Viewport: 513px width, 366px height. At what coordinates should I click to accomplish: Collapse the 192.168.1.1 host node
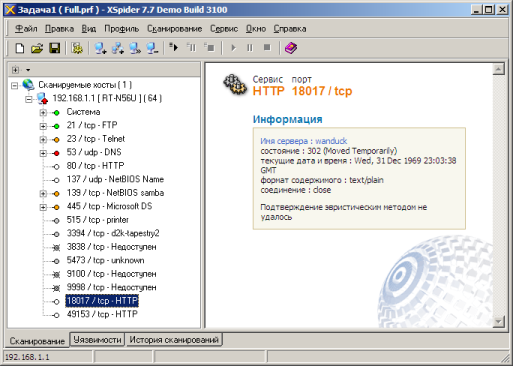tap(29, 99)
